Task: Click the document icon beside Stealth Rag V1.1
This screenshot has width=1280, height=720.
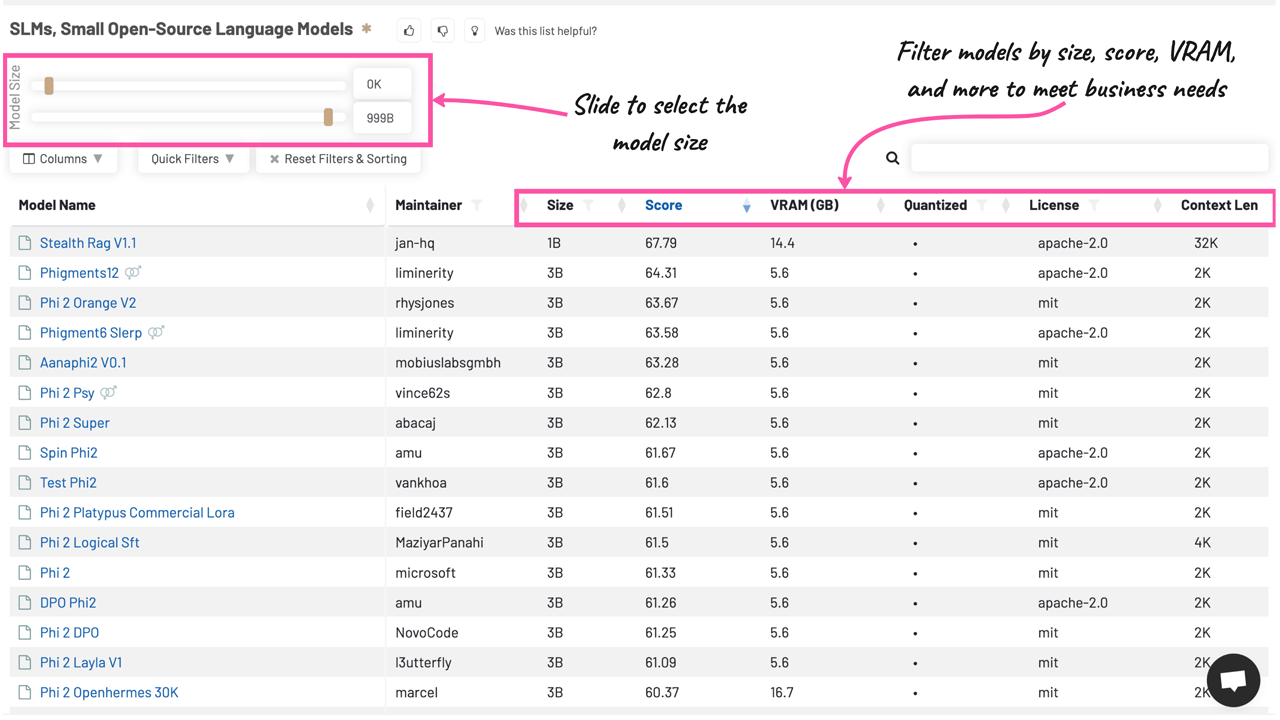Action: coord(23,242)
